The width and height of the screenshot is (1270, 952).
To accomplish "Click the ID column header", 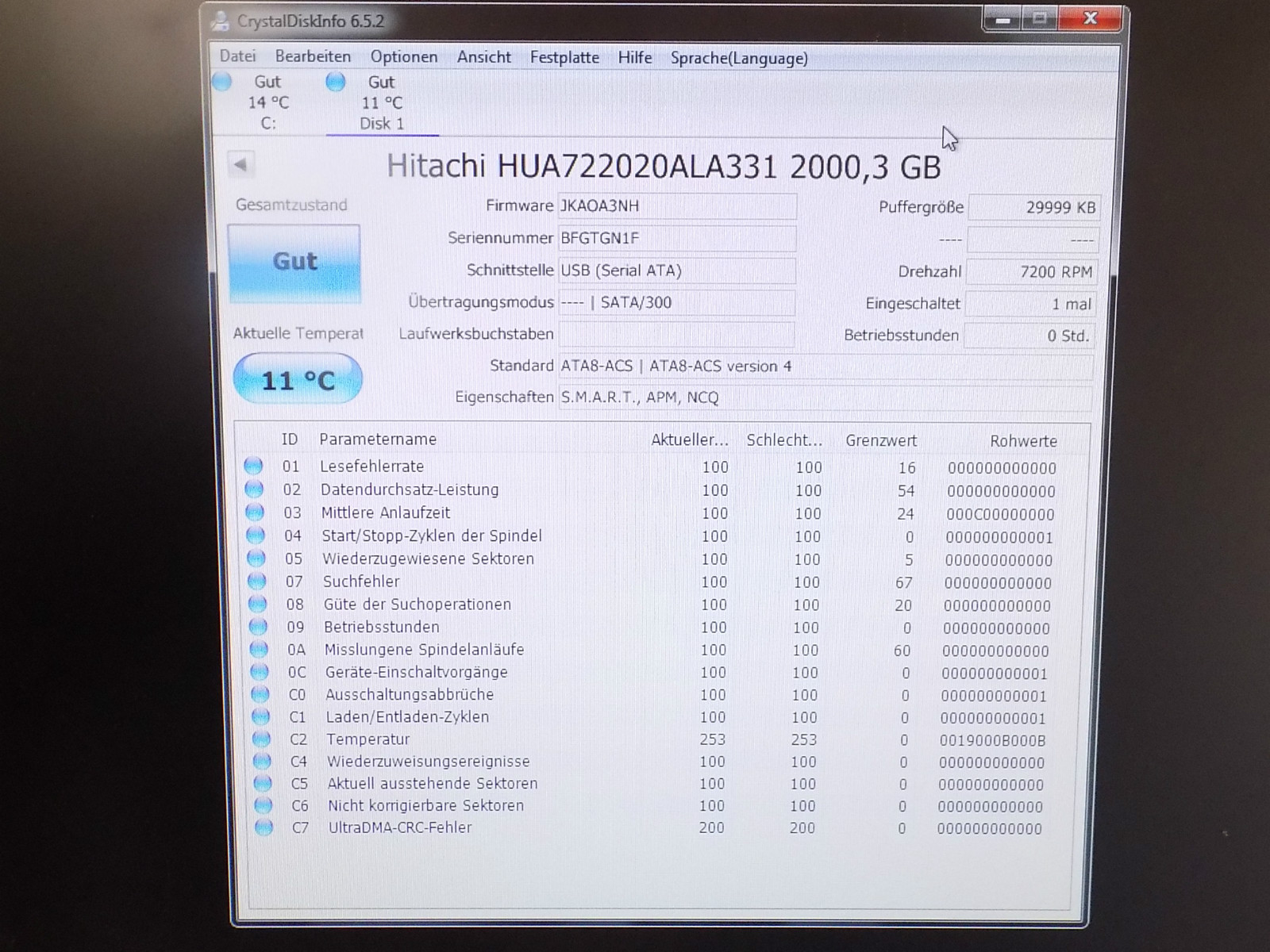I will tap(290, 439).
